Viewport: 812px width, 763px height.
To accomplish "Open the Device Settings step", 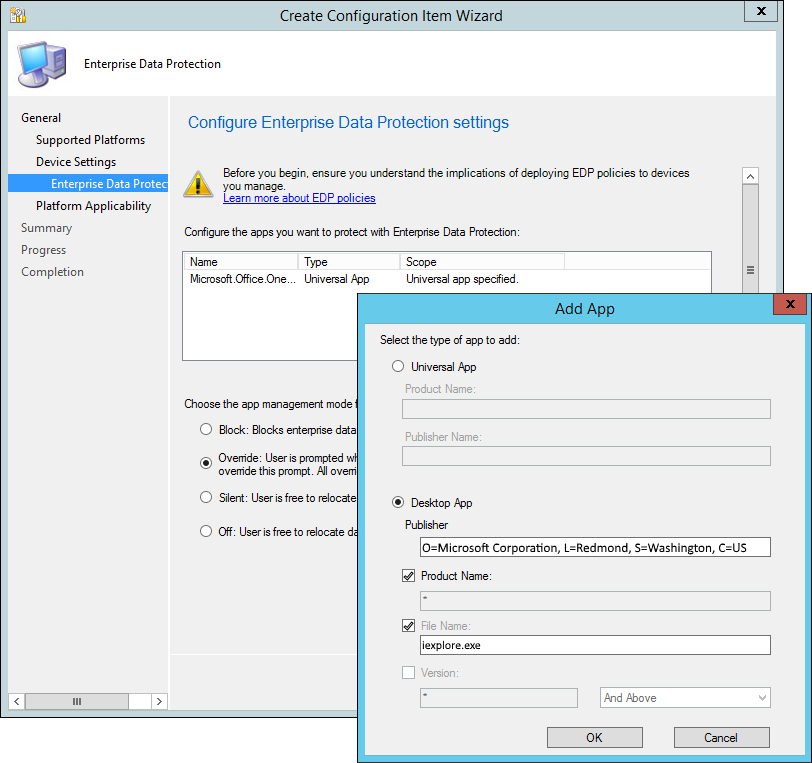I will (76, 162).
